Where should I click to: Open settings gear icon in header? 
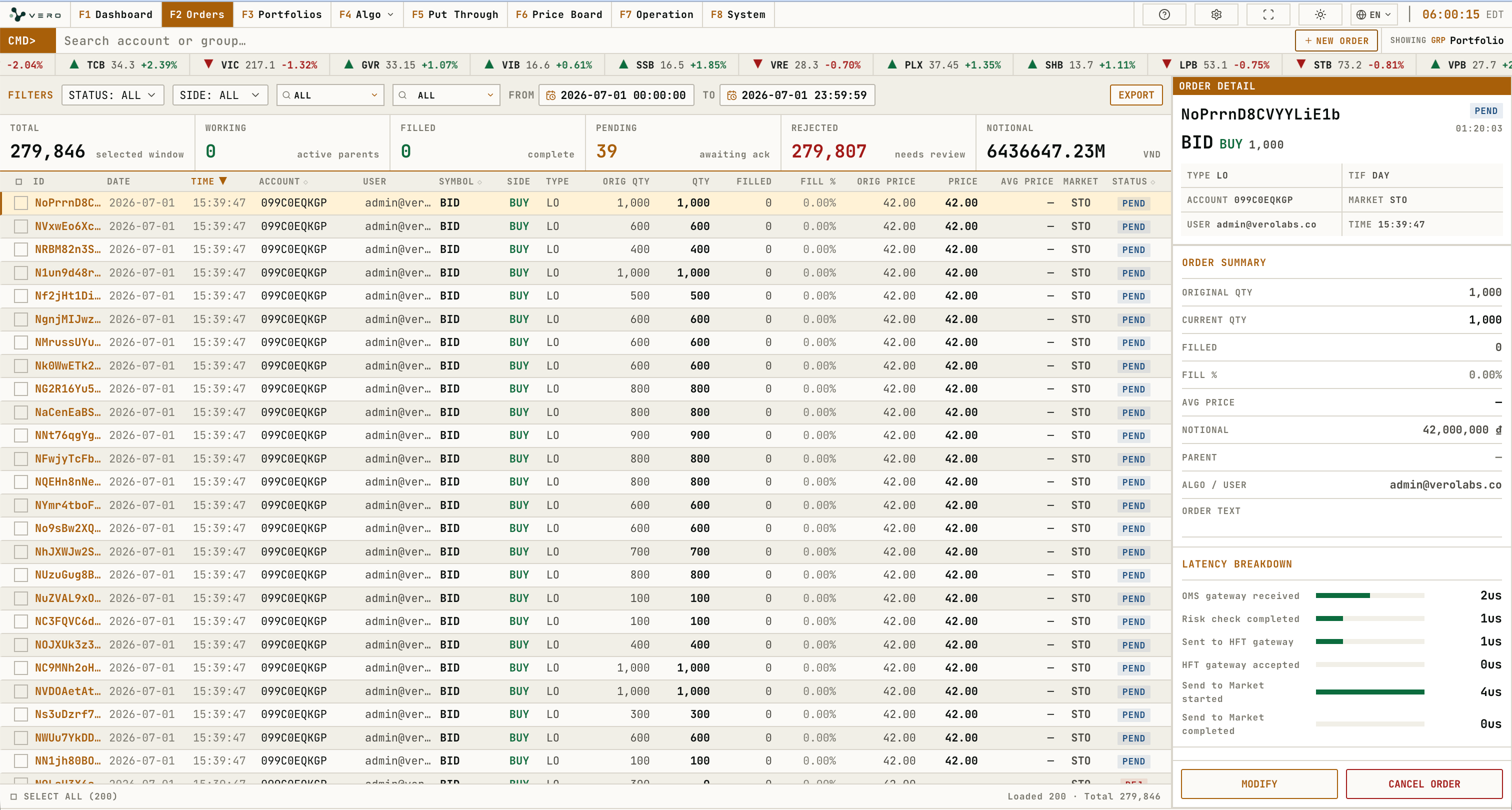click(1216, 14)
